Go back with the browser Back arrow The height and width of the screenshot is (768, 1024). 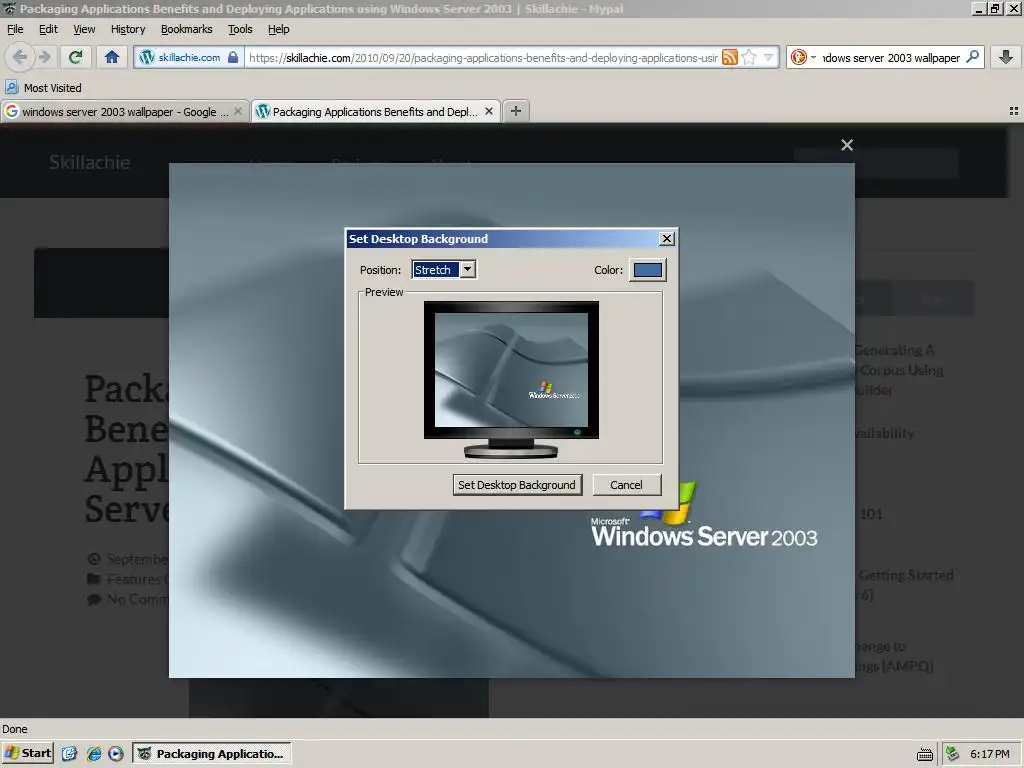point(20,57)
